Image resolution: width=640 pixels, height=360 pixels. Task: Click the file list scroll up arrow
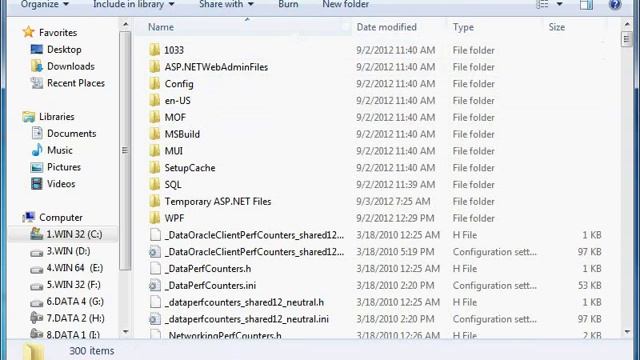[627, 24]
